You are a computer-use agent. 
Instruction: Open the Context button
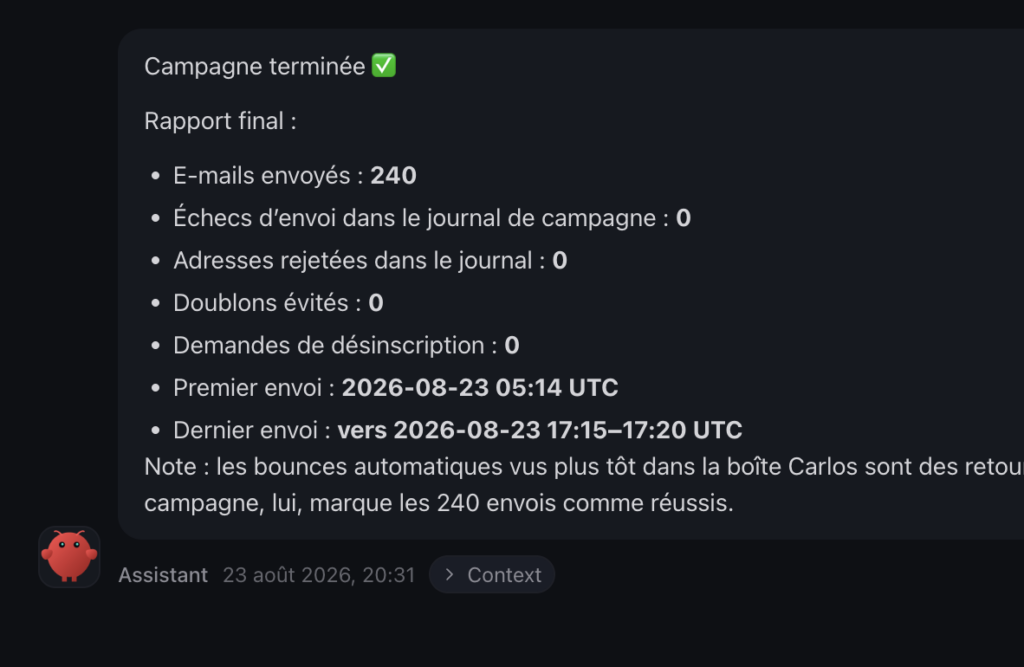click(x=492, y=575)
